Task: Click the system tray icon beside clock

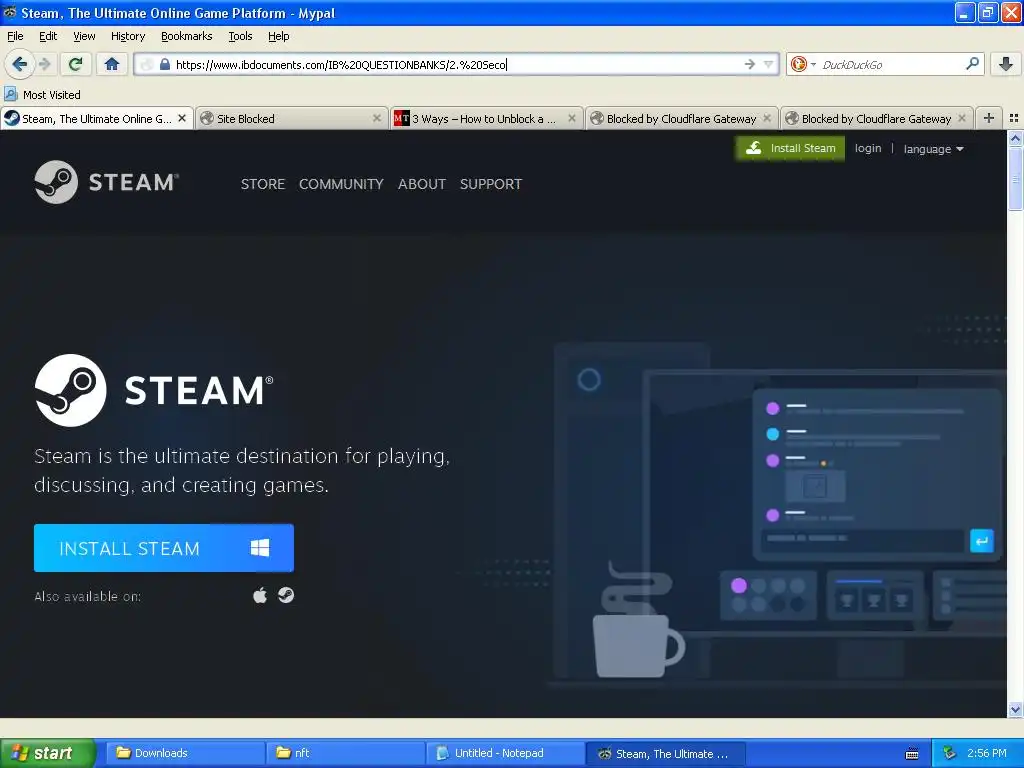Action: click(949, 754)
